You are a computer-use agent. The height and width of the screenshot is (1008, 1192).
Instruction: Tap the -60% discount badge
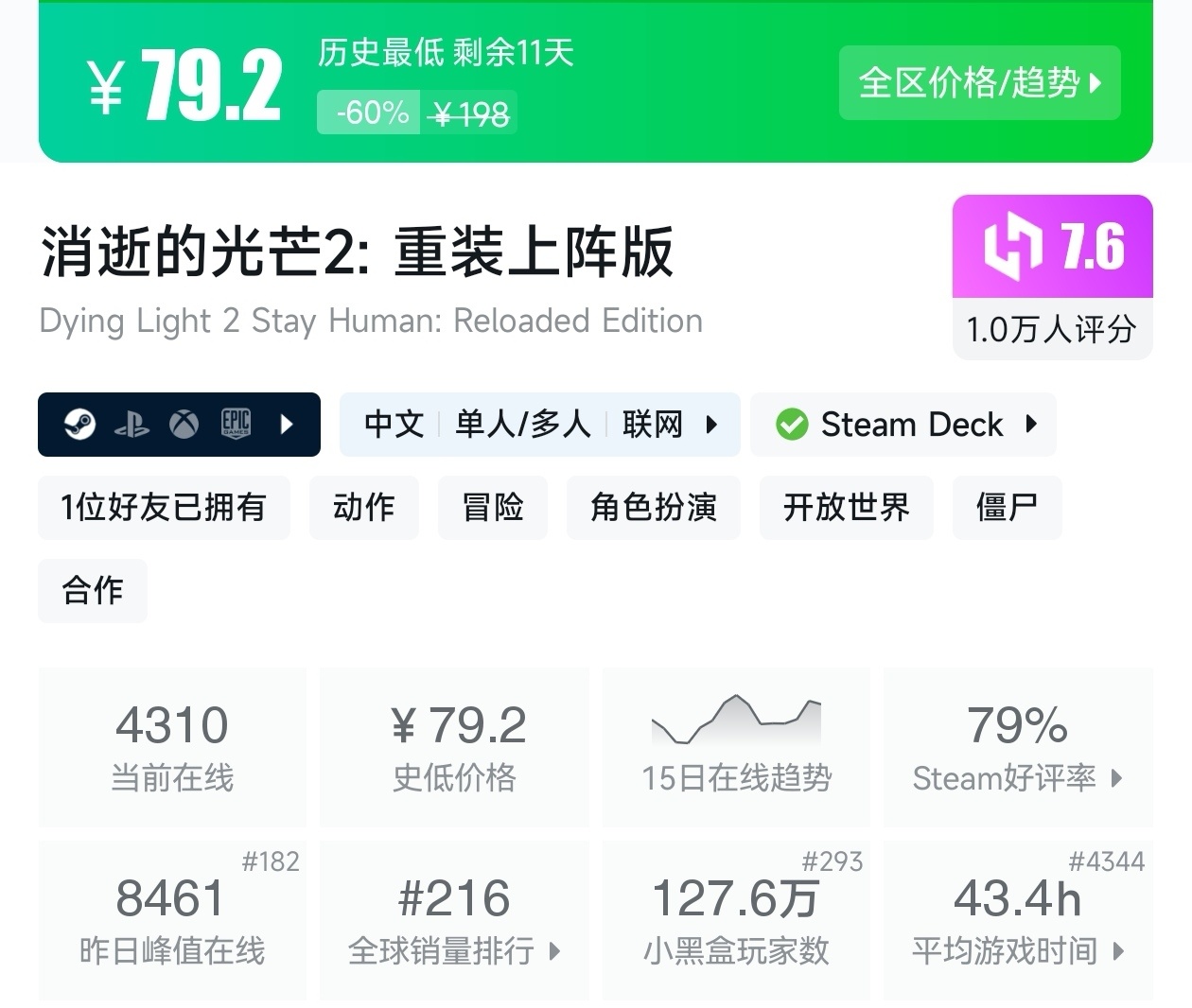click(370, 113)
